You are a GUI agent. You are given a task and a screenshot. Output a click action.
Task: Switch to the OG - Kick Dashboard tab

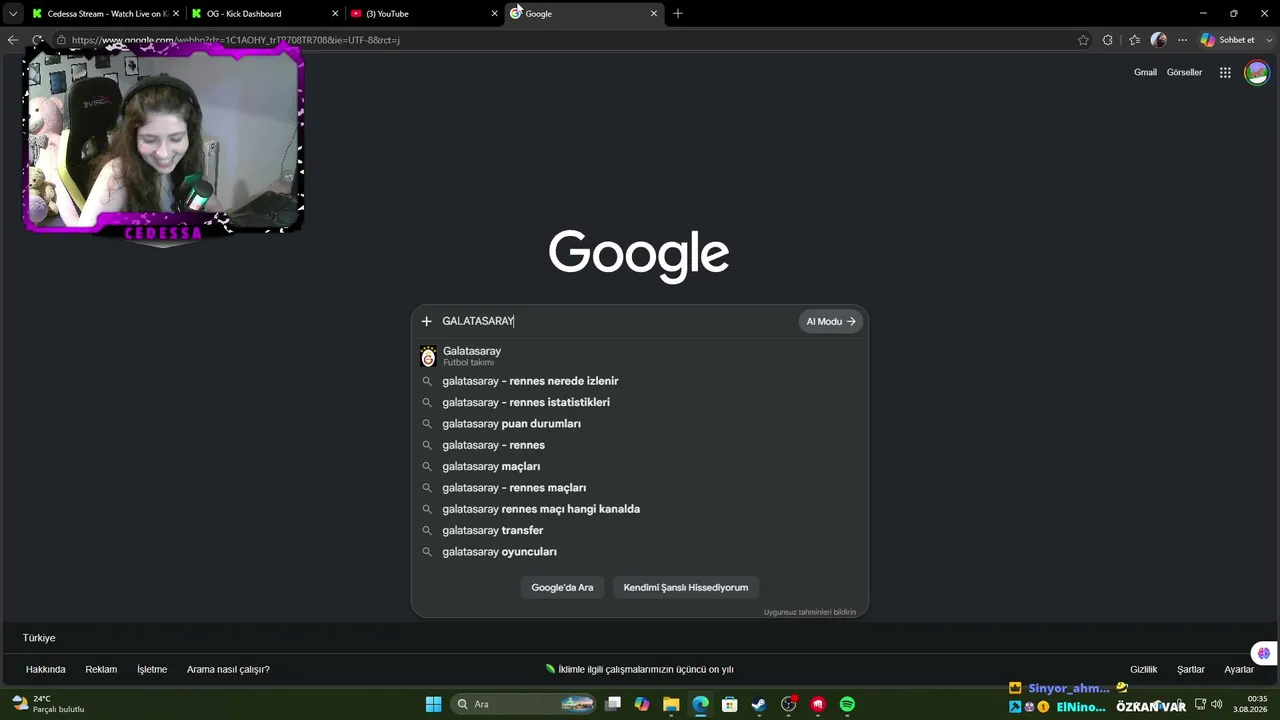click(264, 13)
